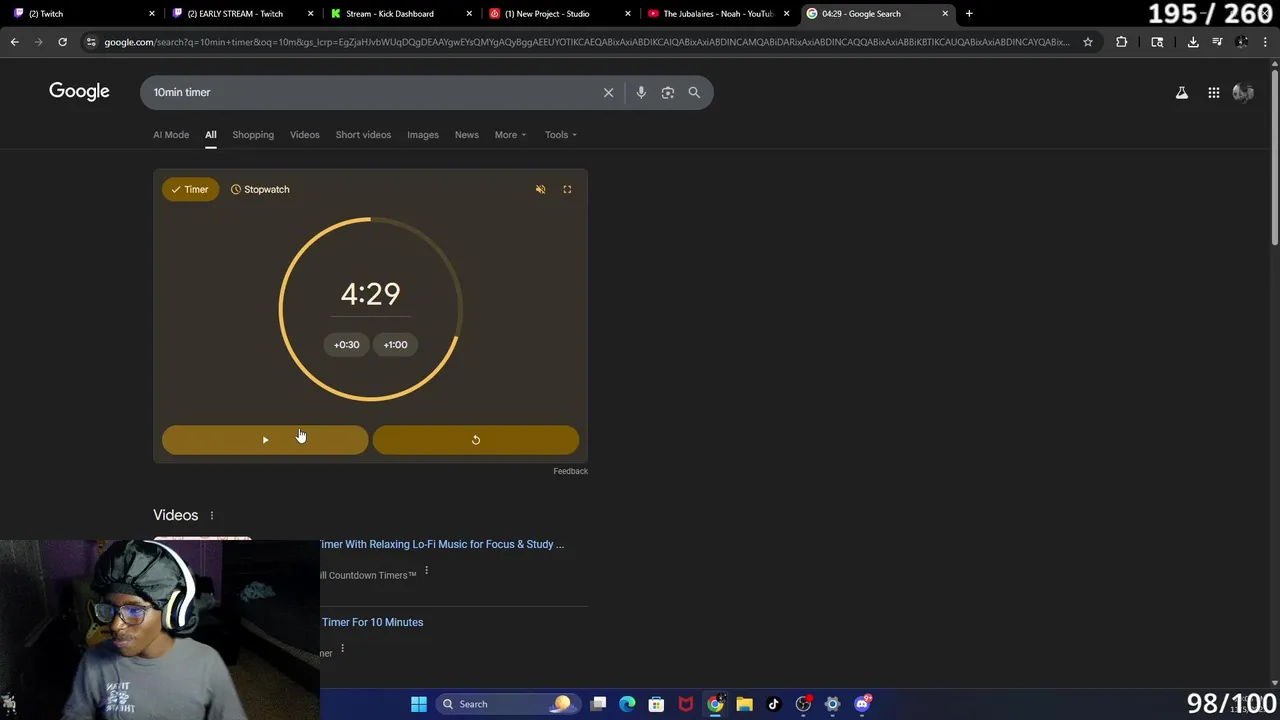Image resolution: width=1280 pixels, height=720 pixels.
Task: Submit search with magnifier icon
Action: click(694, 92)
